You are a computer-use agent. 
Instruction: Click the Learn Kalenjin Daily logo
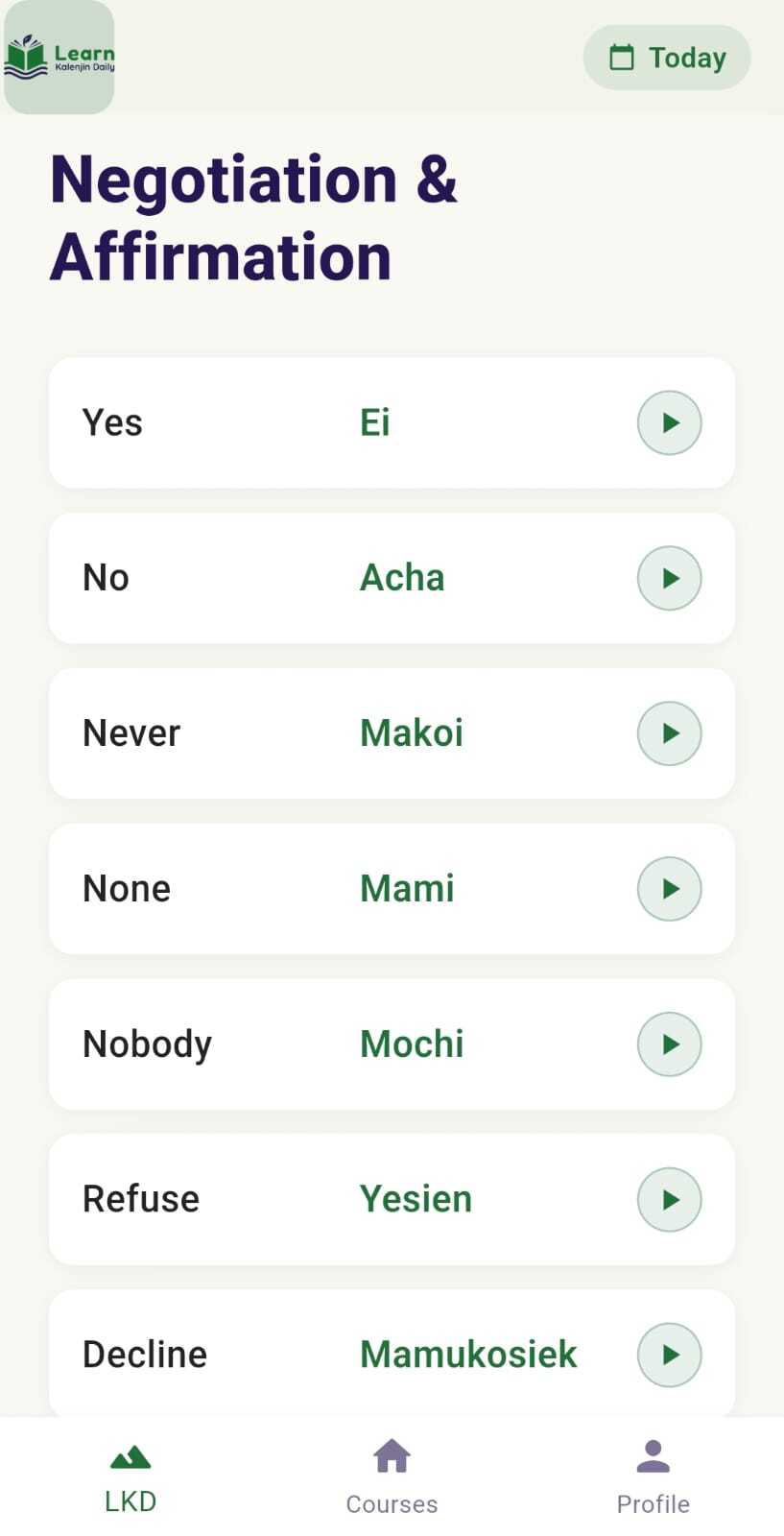click(59, 58)
